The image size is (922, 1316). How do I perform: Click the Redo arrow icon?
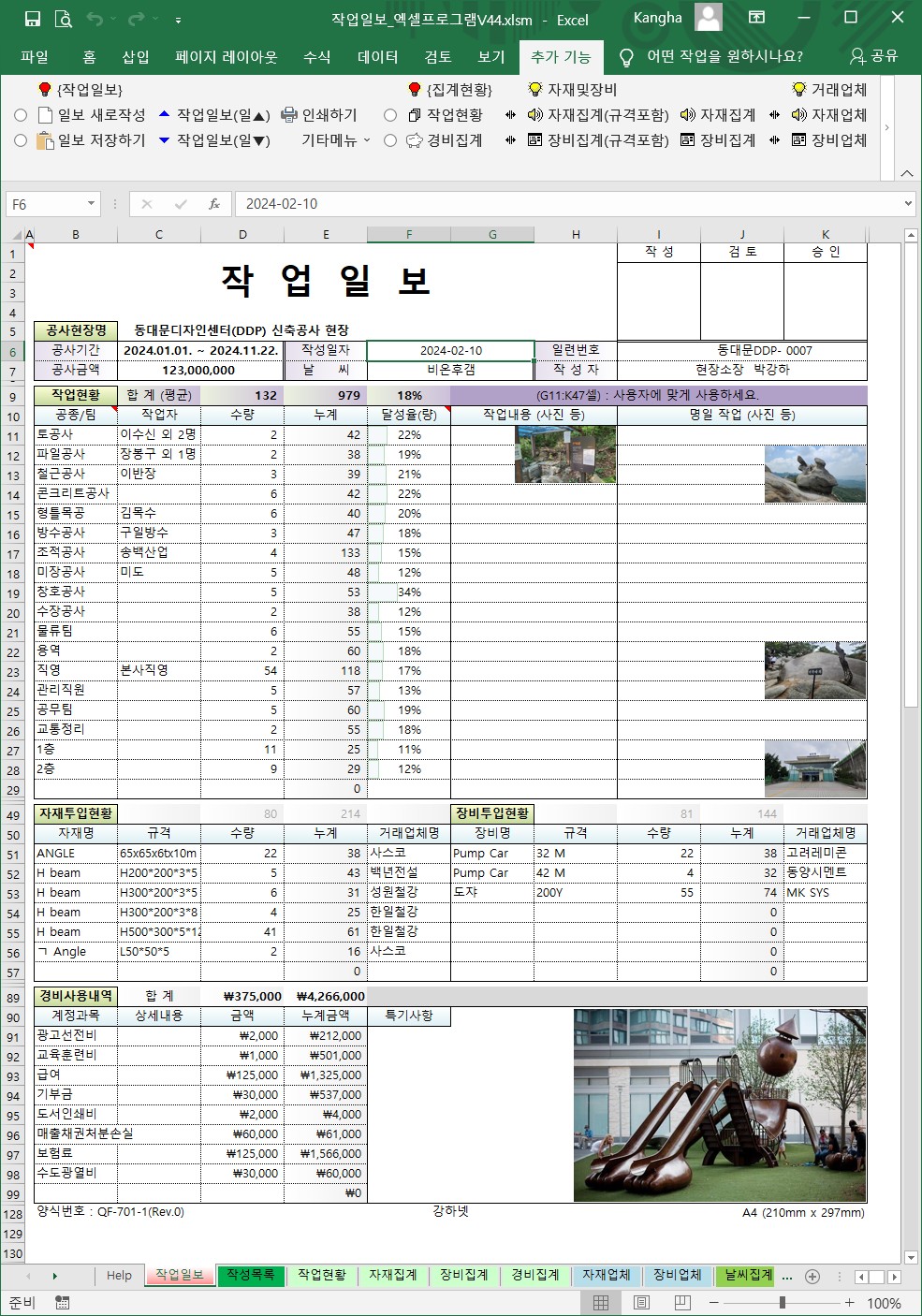(x=137, y=19)
